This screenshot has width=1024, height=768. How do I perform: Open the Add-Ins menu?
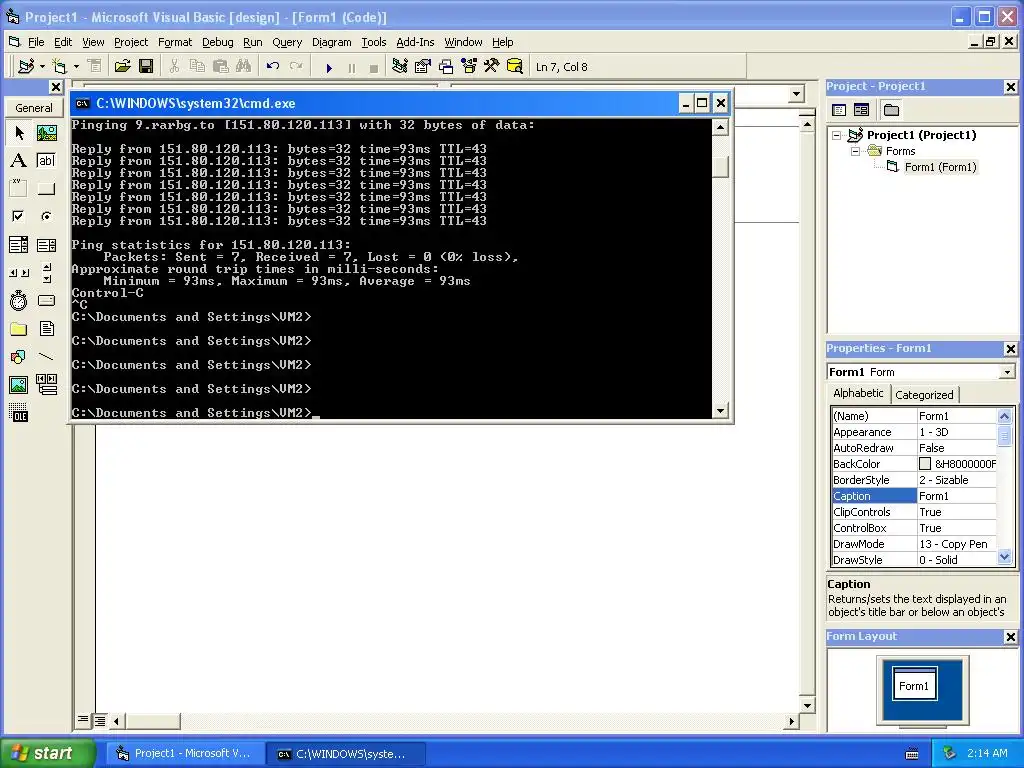(x=415, y=42)
